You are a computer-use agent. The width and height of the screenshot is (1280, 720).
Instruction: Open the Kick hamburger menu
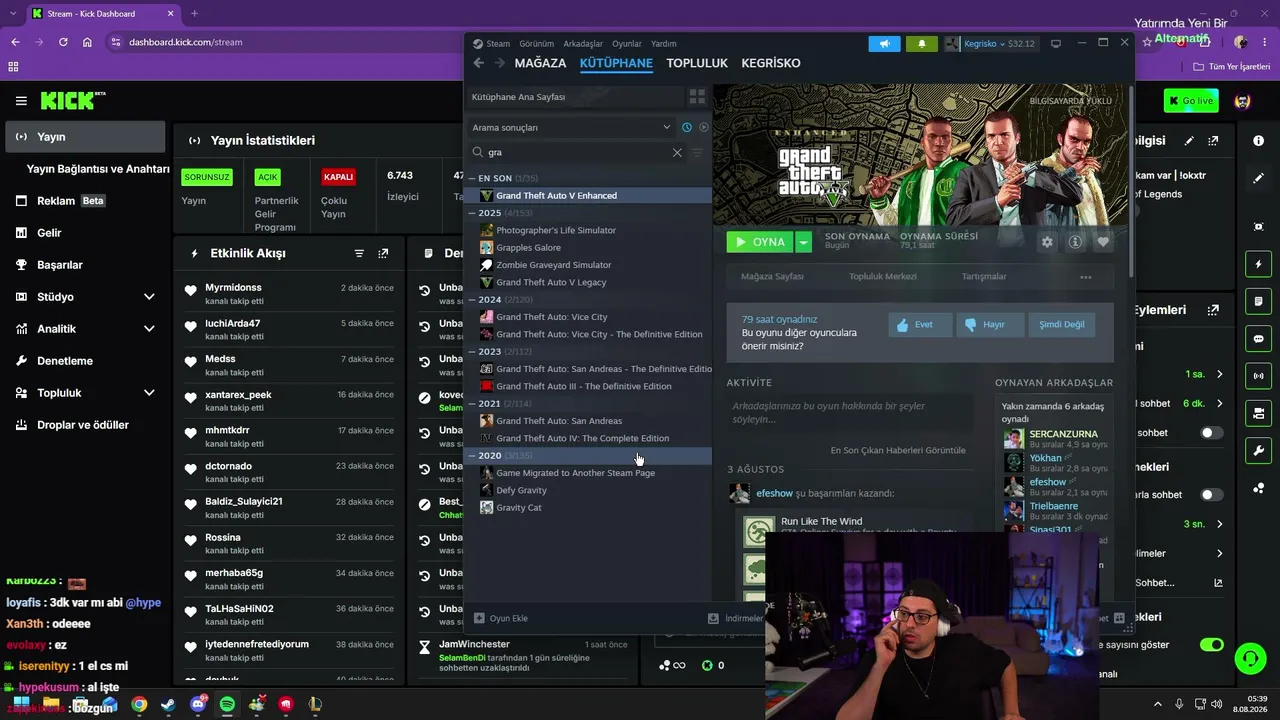pyautogui.click(x=21, y=101)
